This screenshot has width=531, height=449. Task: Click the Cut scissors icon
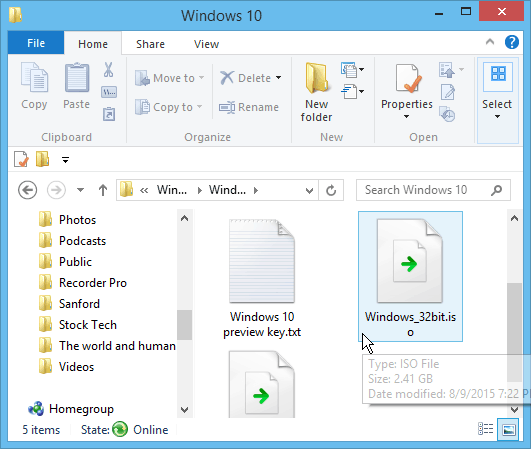(108, 70)
